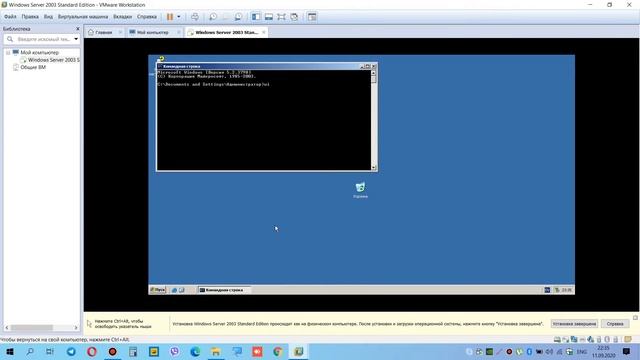The height and width of the screenshot is (360, 640).
Task: Open the Файл menu
Action: (10, 17)
